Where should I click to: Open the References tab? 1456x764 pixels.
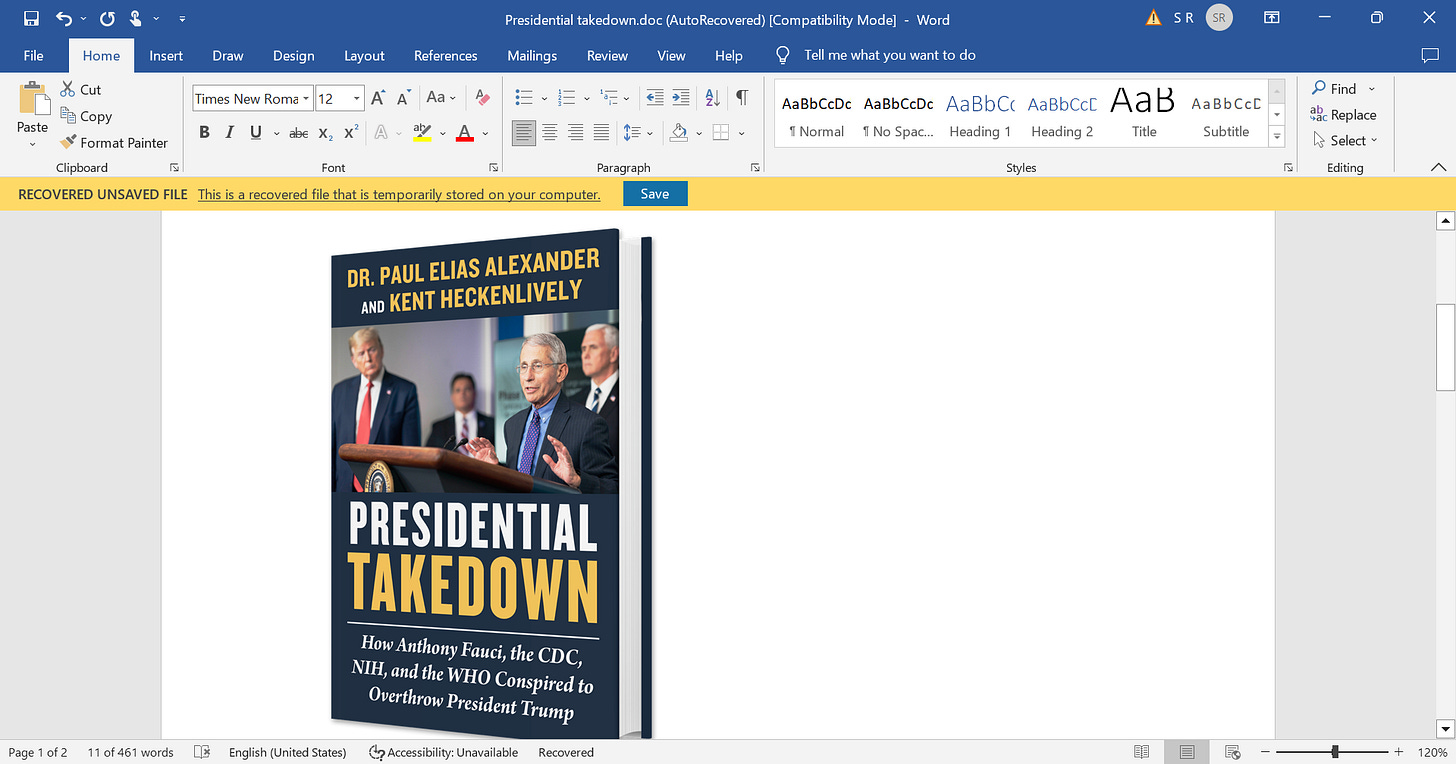click(x=446, y=56)
